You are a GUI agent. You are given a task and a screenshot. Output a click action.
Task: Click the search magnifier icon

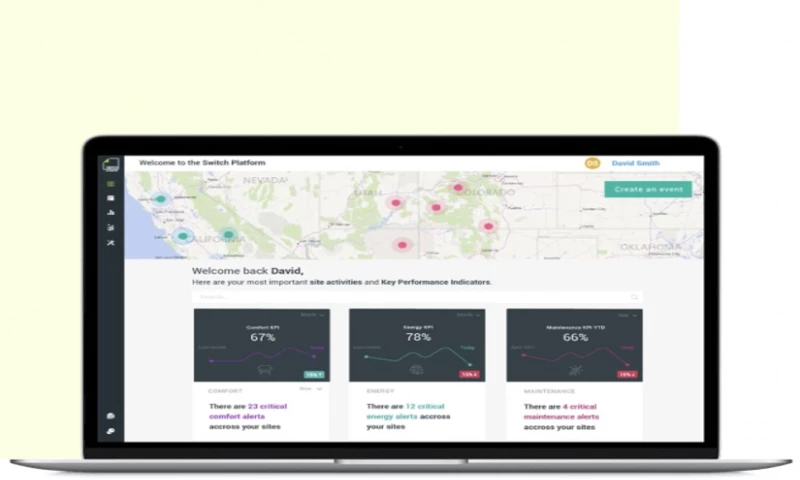(x=634, y=297)
